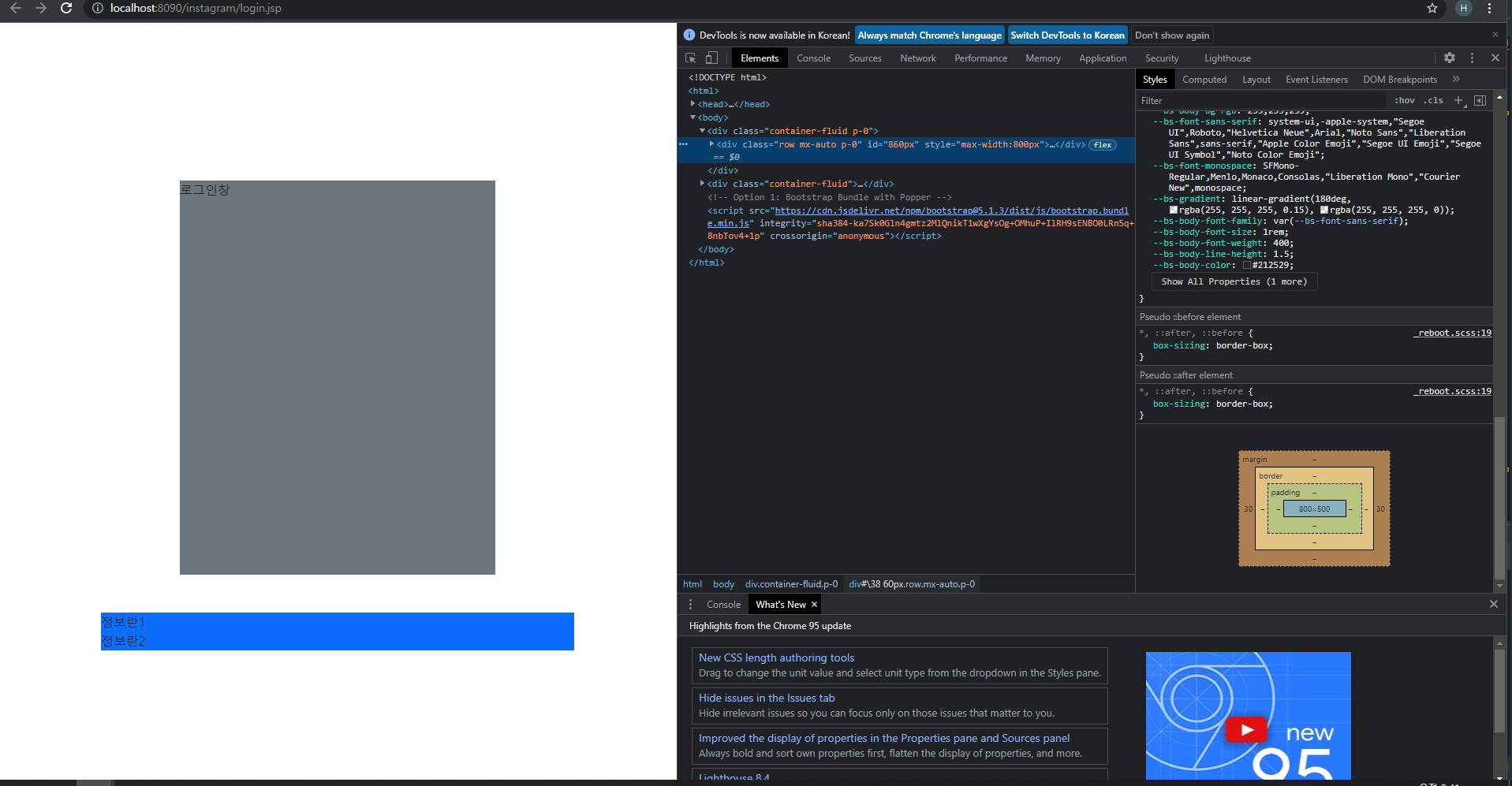Image resolution: width=1512 pixels, height=786 pixels.
Task: Select the Event Listeners tab
Action: point(1316,80)
